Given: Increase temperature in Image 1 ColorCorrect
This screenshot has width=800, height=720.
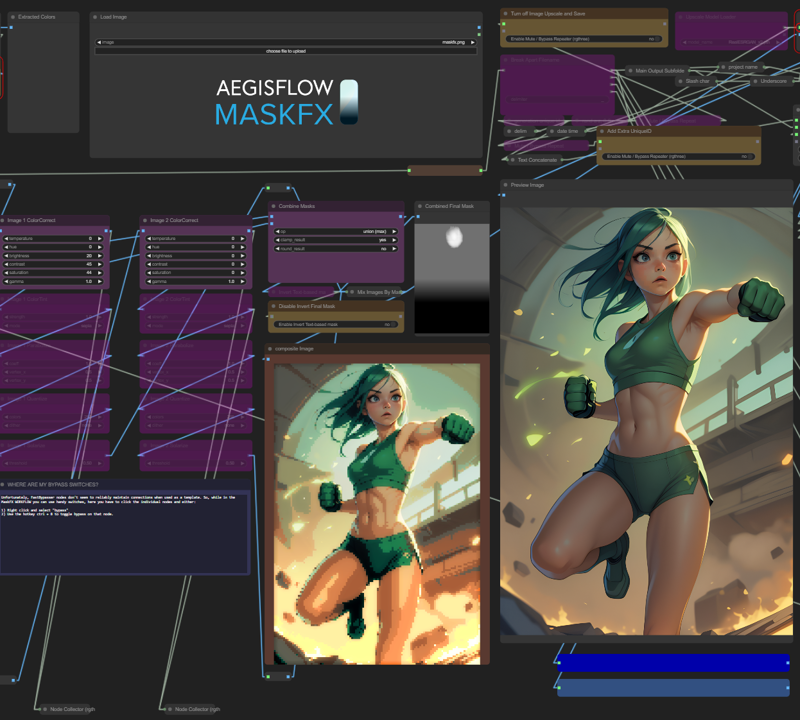Looking at the screenshot, I should [x=99, y=239].
